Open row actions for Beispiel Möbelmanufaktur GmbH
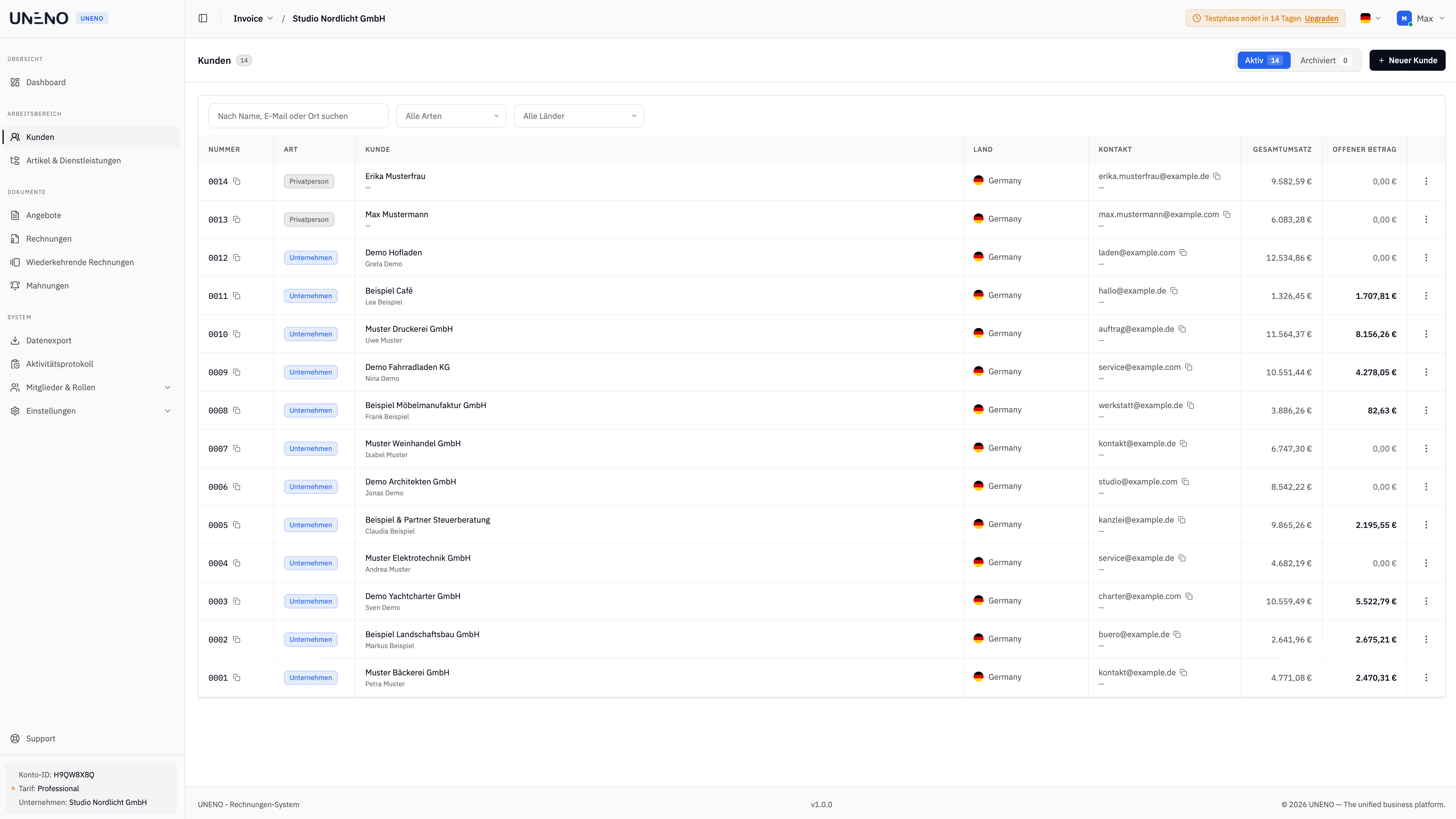 pos(1426,410)
